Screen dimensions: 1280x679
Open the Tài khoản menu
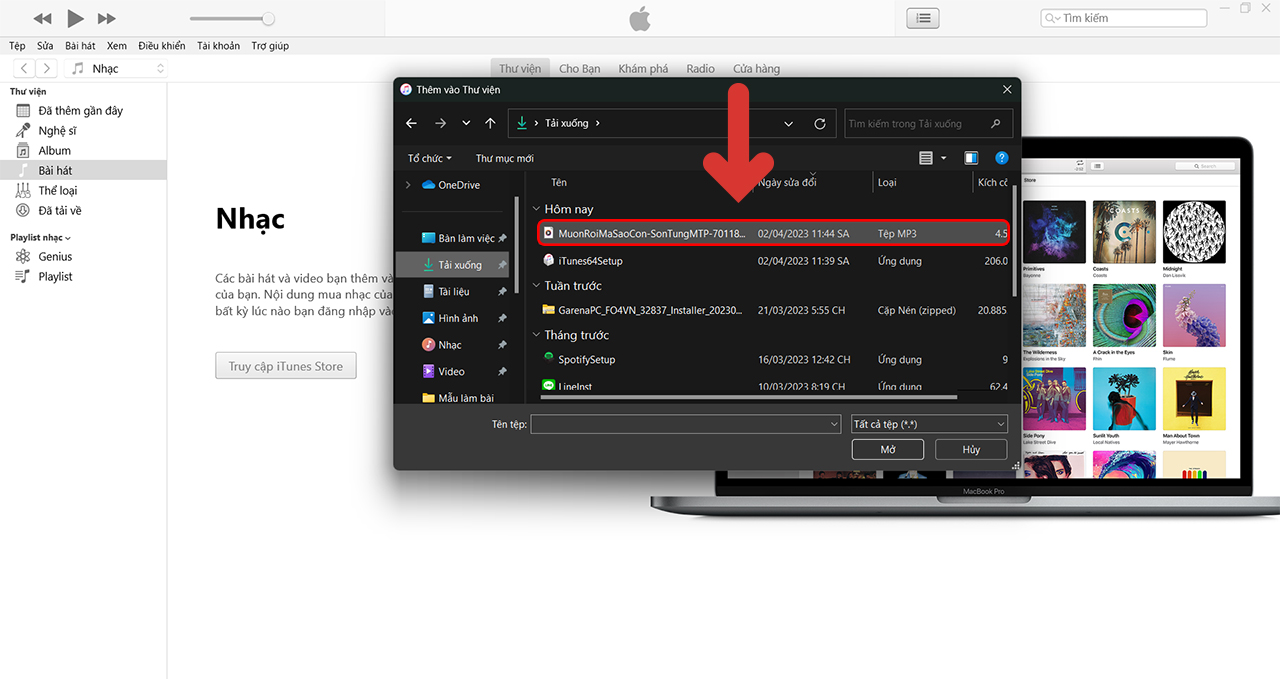click(218, 46)
